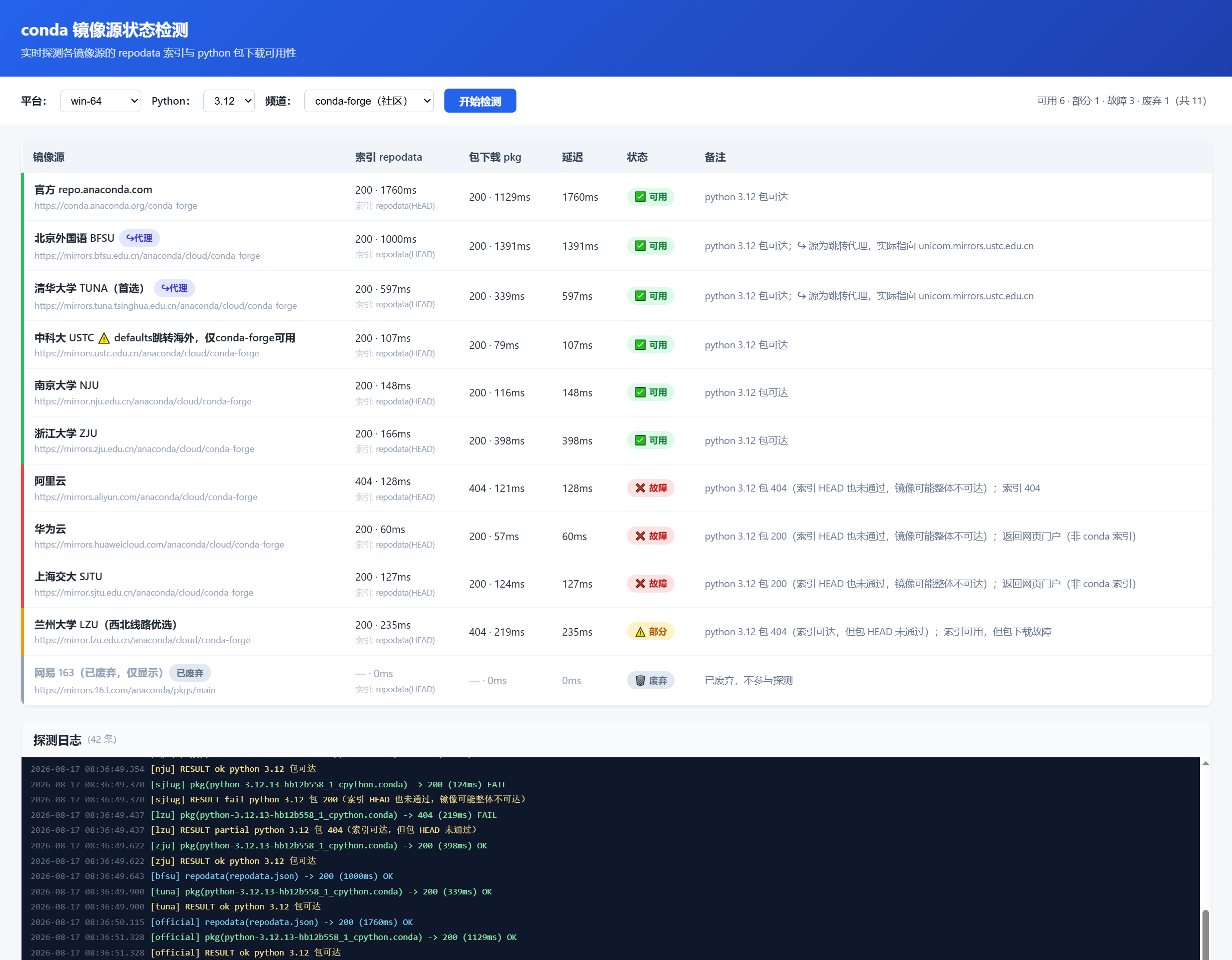This screenshot has width=1232, height=960.
Task: Click the 索引 repodata column header
Action: (x=388, y=158)
